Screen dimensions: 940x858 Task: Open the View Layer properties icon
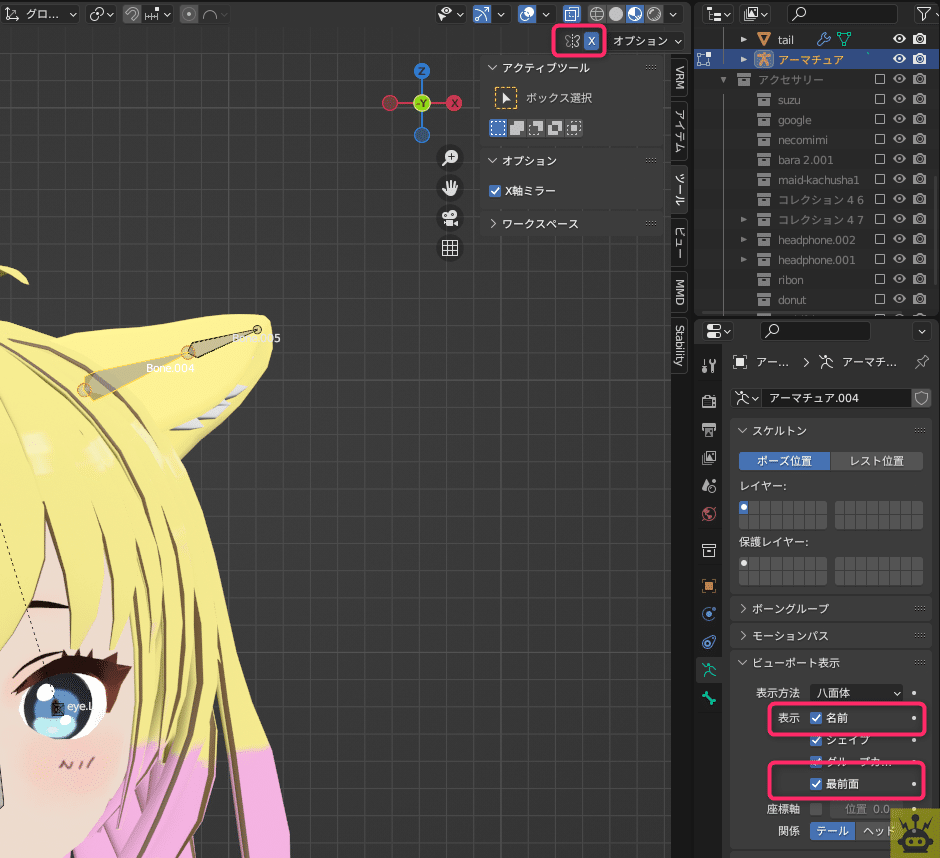[709, 458]
